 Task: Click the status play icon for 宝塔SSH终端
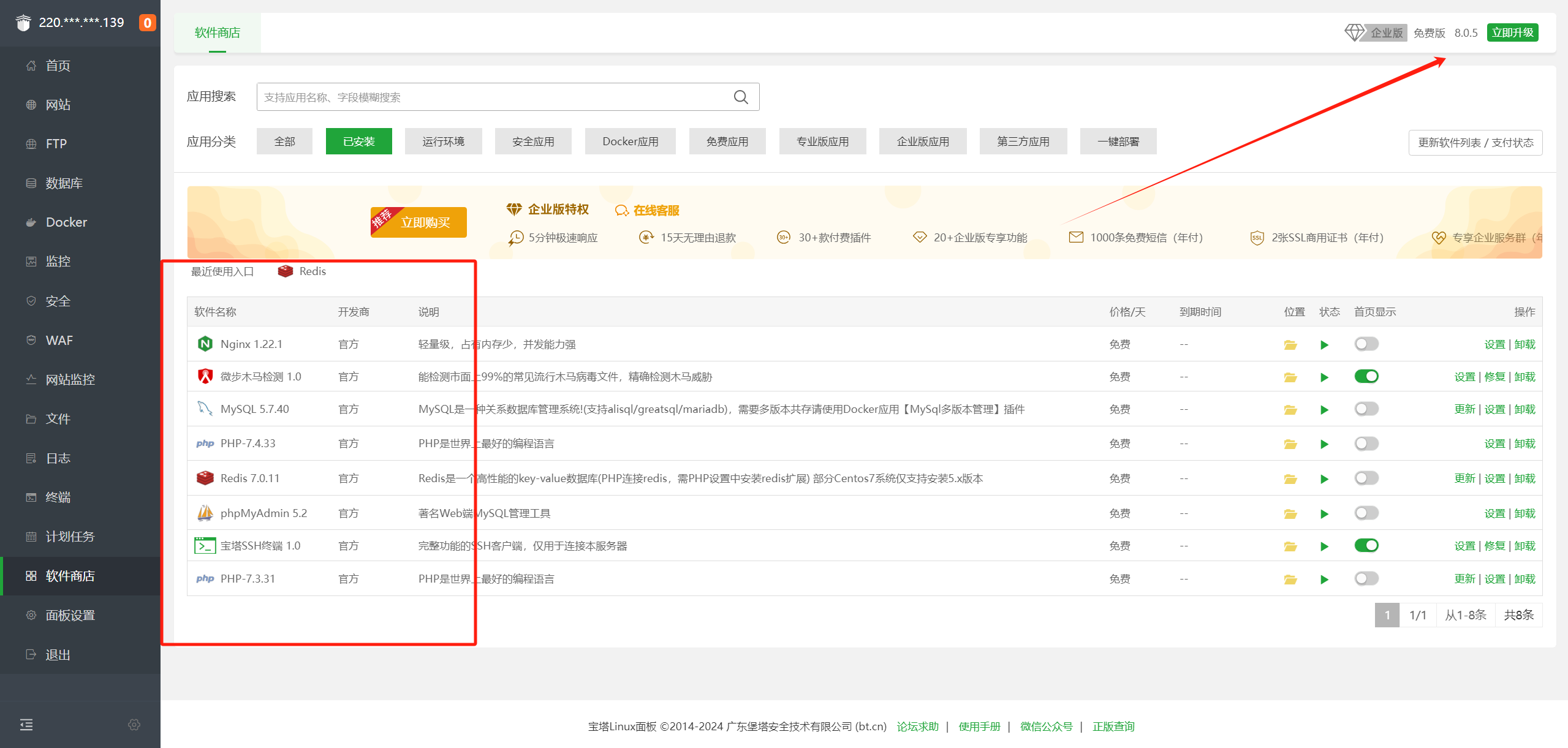tap(1324, 546)
